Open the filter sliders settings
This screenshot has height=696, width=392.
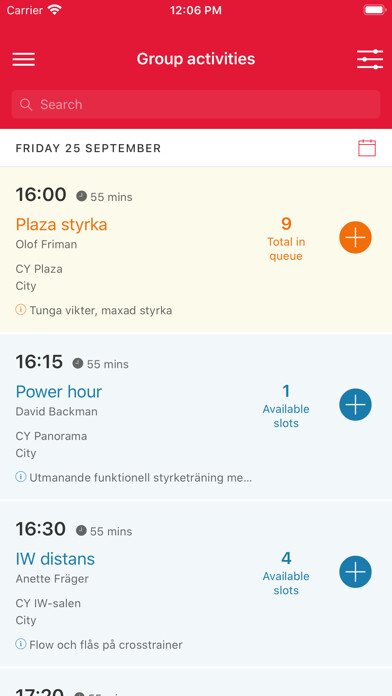pyautogui.click(x=370, y=59)
